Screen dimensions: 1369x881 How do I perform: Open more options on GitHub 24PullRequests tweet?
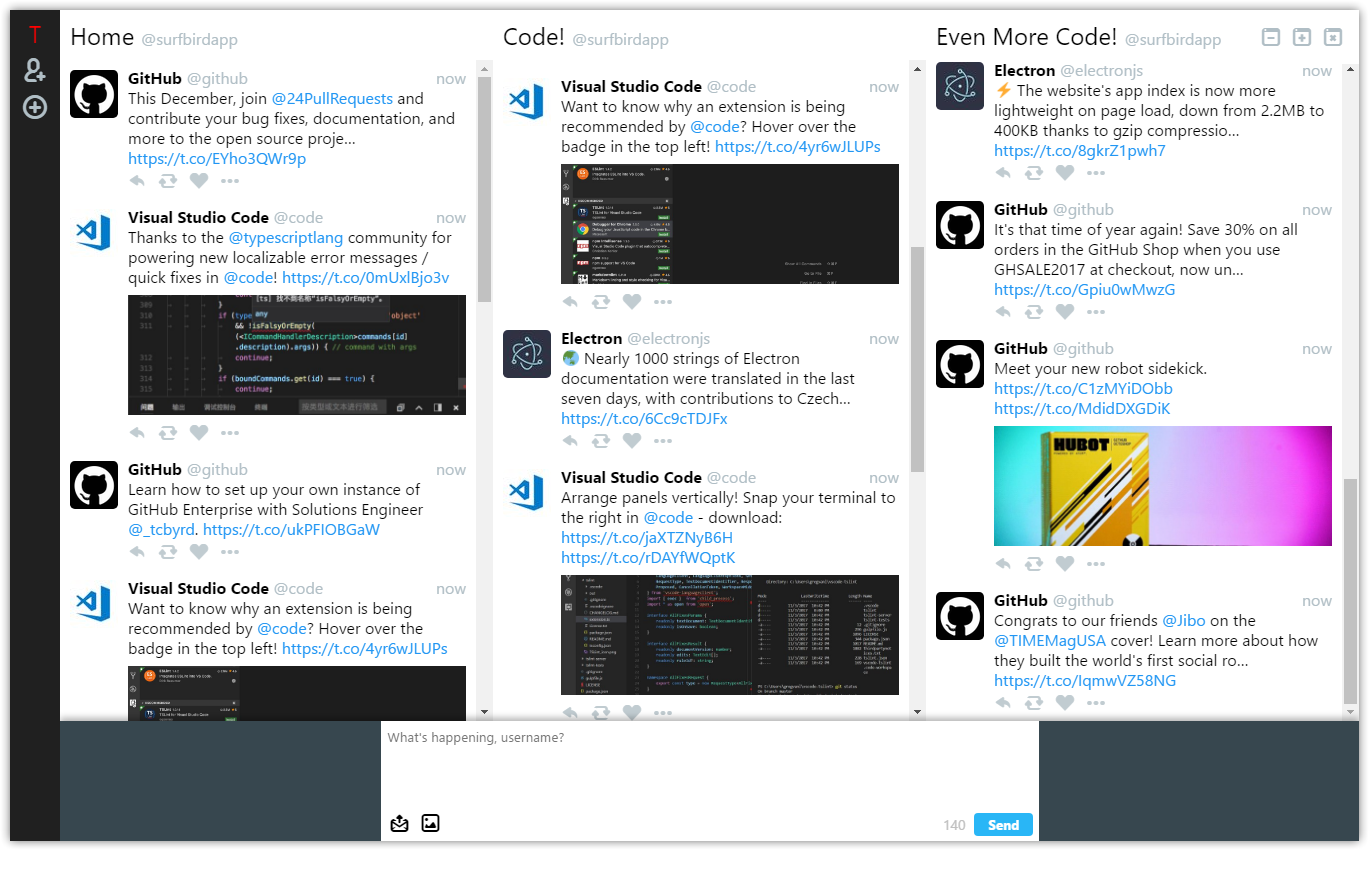[230, 181]
